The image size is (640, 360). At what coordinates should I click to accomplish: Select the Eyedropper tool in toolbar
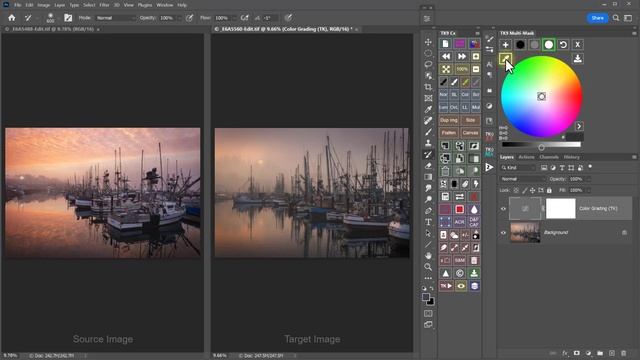(428, 109)
